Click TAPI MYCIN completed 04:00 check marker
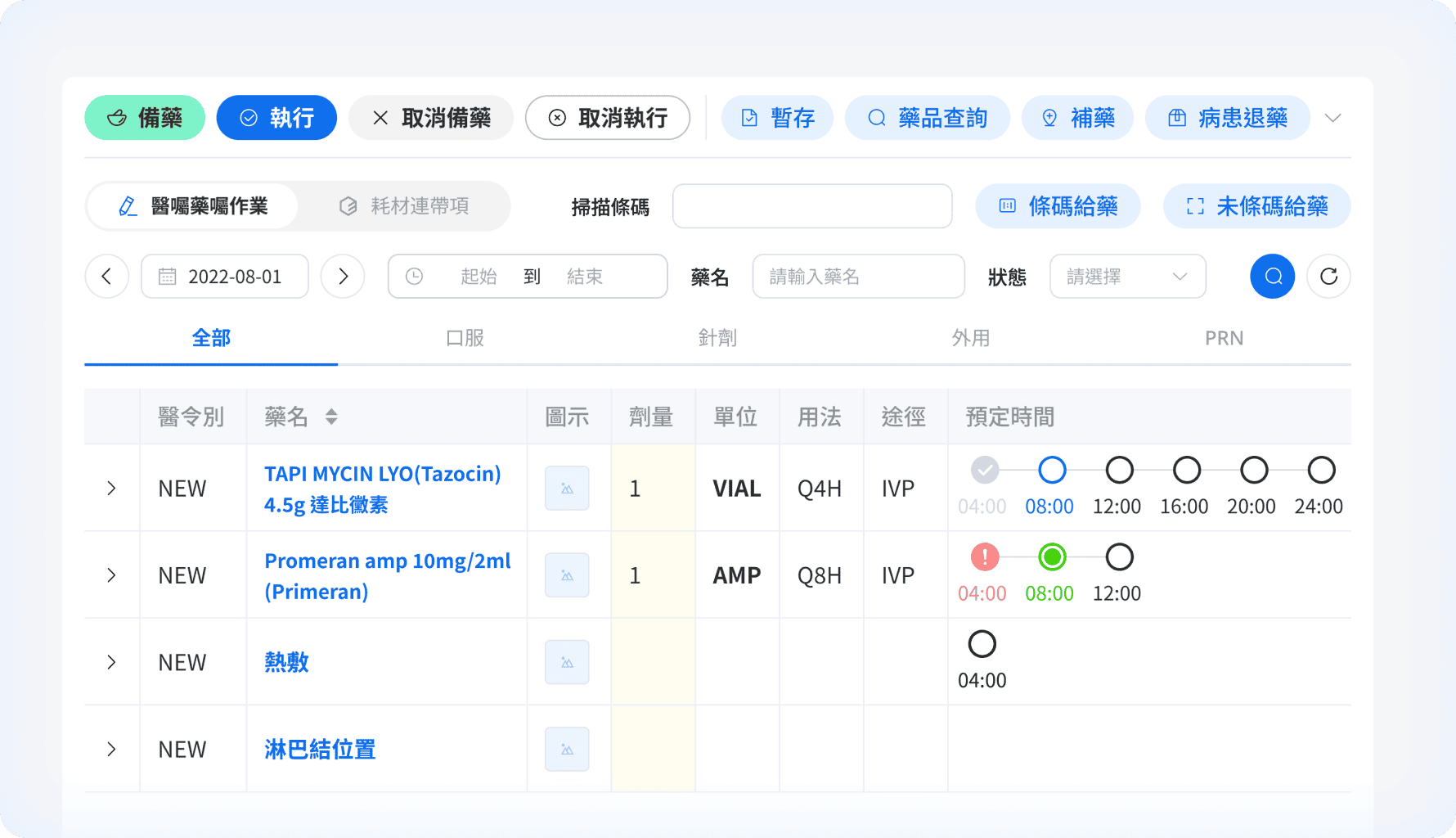1456x838 pixels. (985, 470)
